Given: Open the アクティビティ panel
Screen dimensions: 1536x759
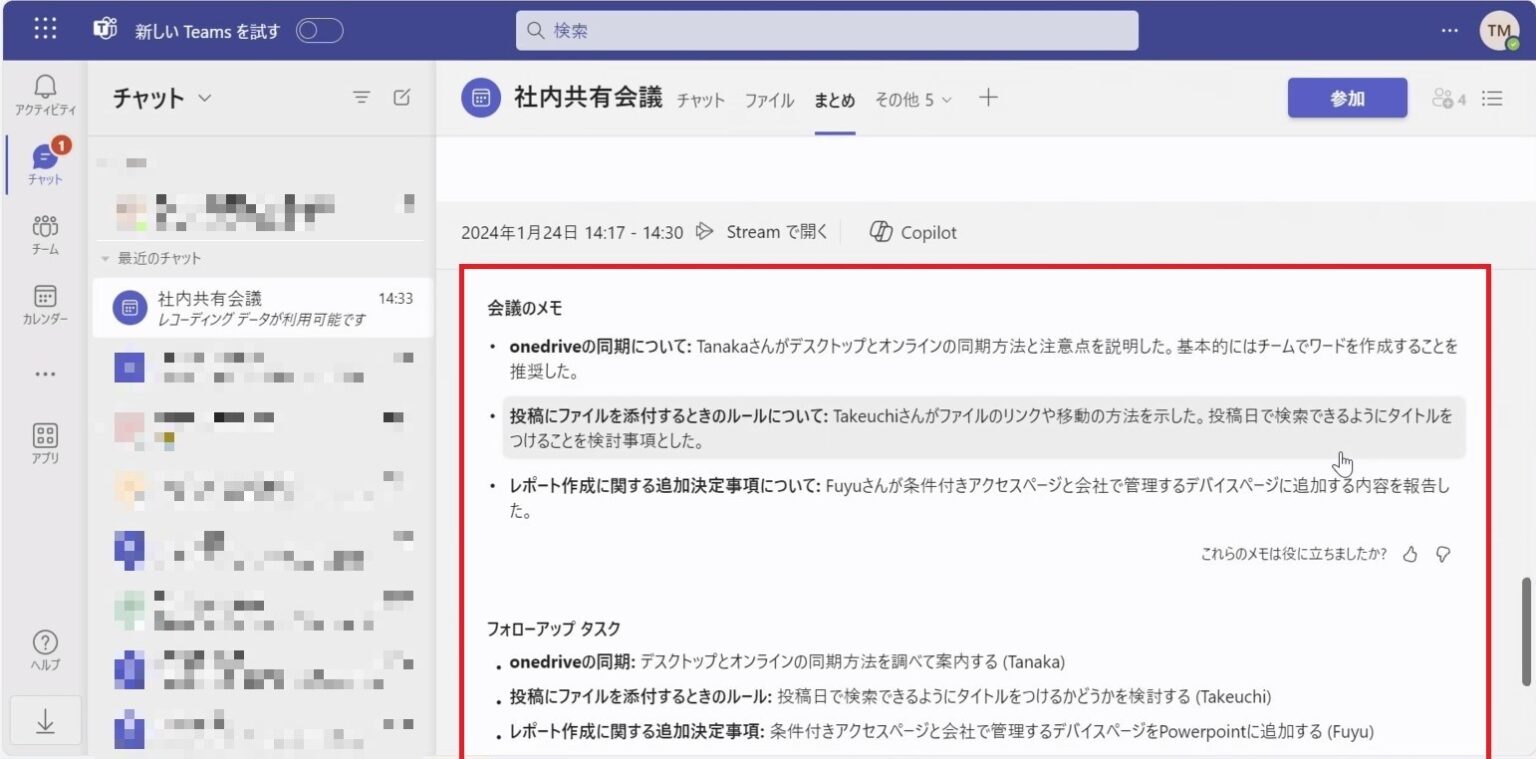Looking at the screenshot, I should (44, 95).
